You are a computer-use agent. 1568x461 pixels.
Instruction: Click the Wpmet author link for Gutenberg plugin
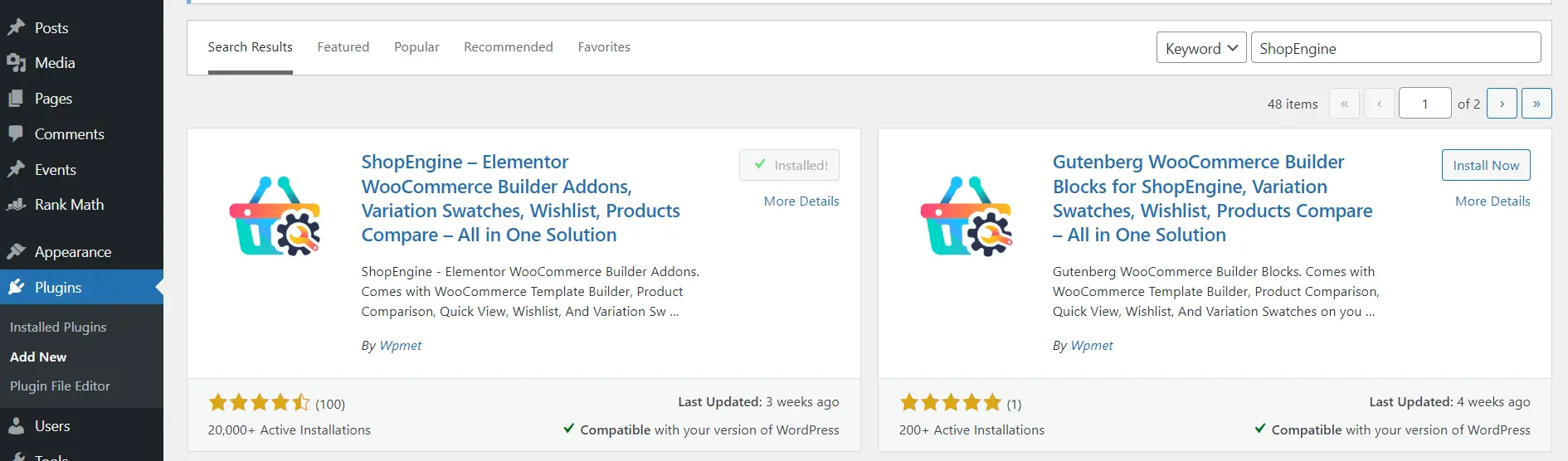1092,346
